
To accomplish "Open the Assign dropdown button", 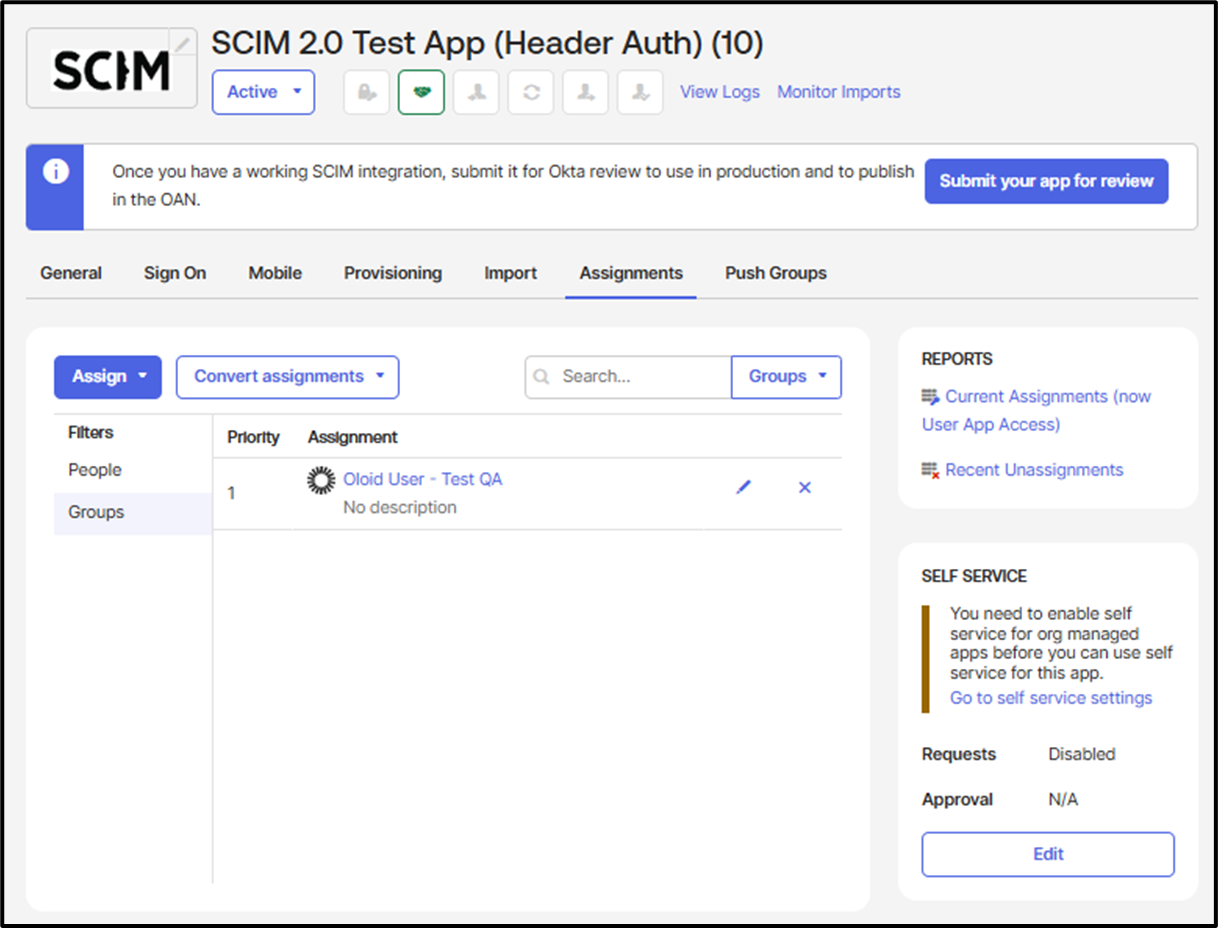I will 108,377.
